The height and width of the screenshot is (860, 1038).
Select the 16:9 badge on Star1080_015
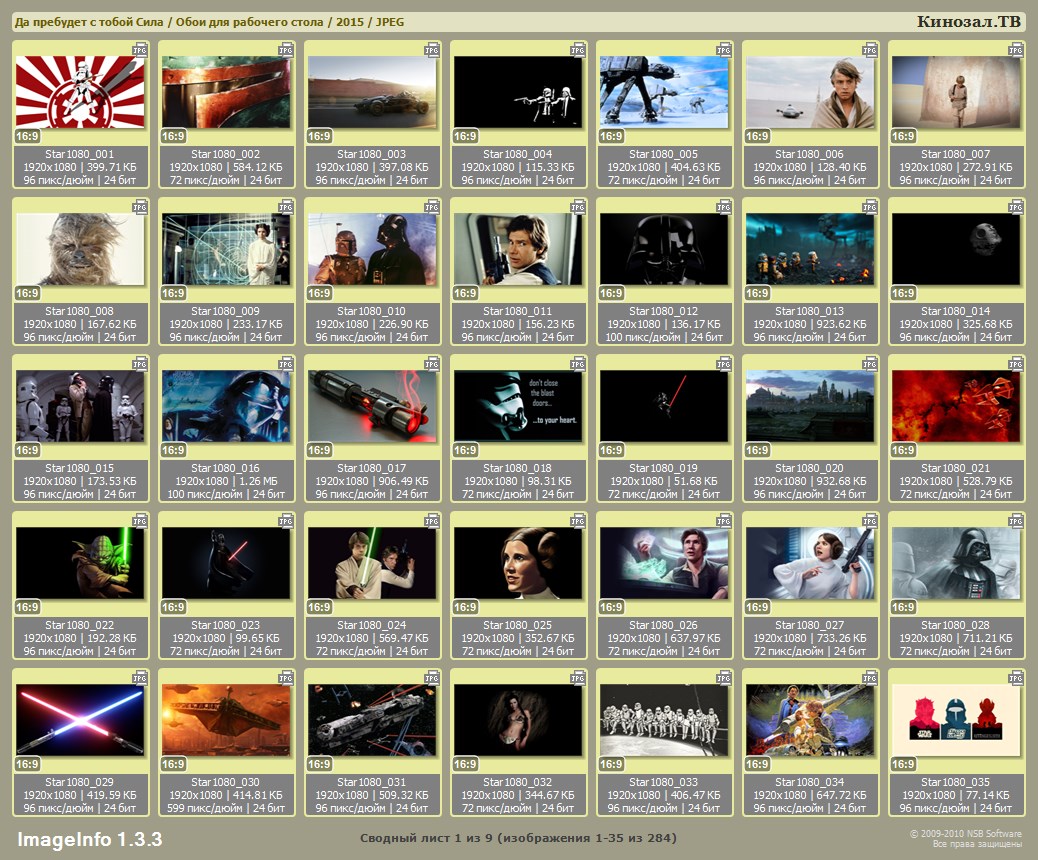coord(27,450)
